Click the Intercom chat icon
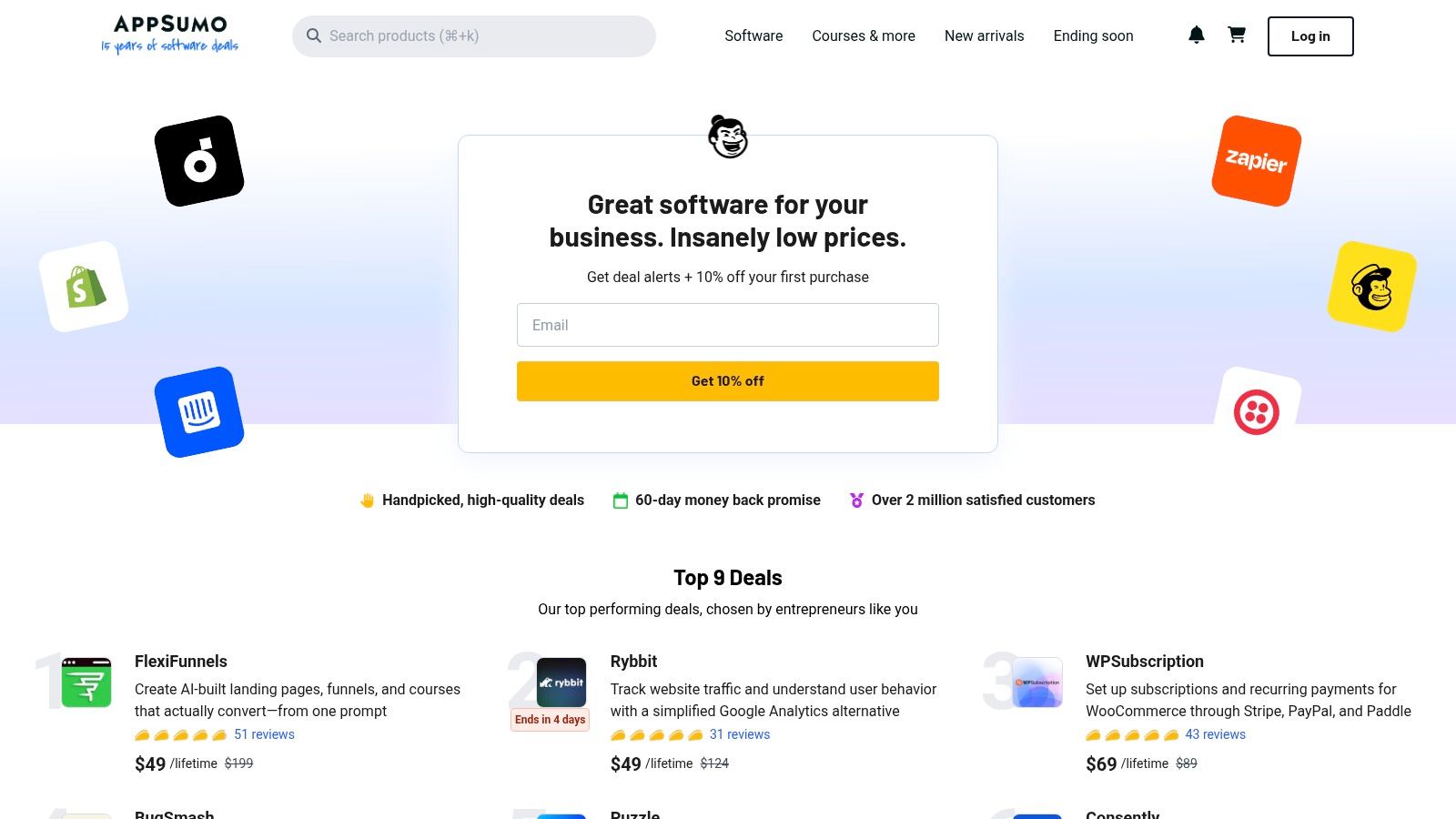1456x819 pixels. click(199, 411)
